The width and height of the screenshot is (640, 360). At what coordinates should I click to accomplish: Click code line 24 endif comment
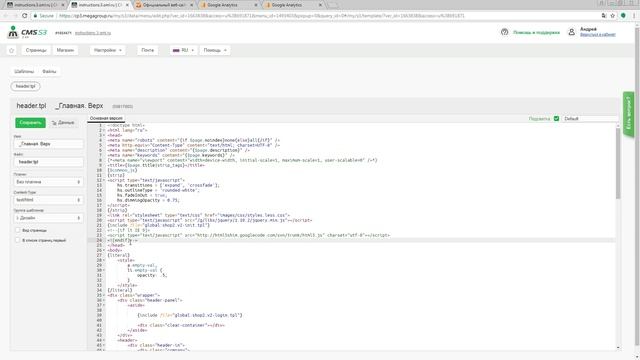(122, 240)
